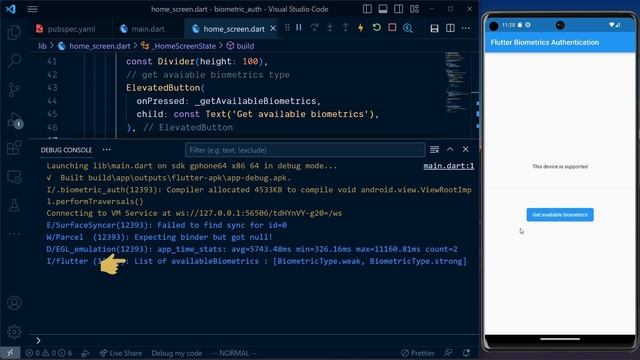Screen dimensions: 640x360
Task: Open notifications bell in status bar
Action: pos(466,353)
